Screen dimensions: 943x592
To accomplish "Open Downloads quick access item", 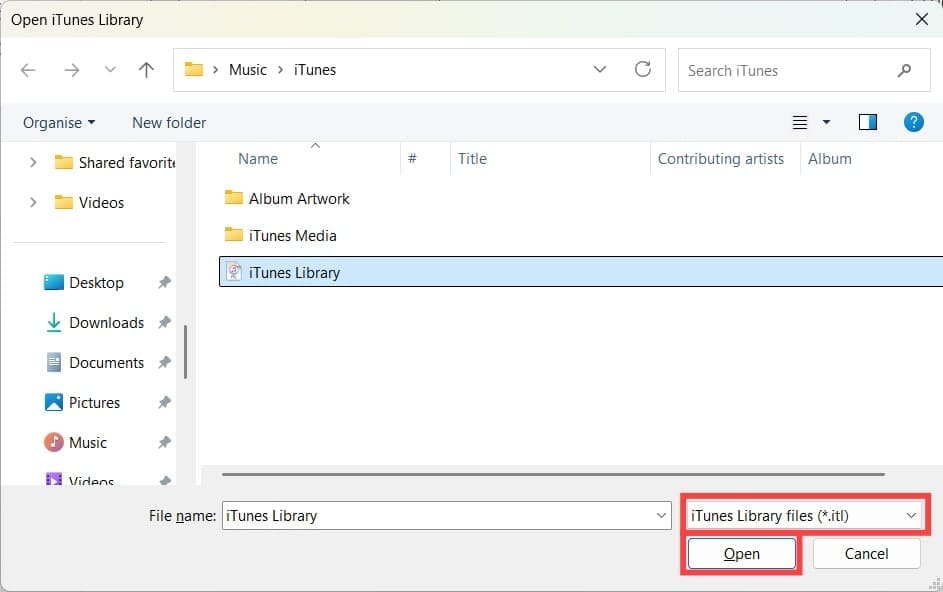I will point(95,323).
